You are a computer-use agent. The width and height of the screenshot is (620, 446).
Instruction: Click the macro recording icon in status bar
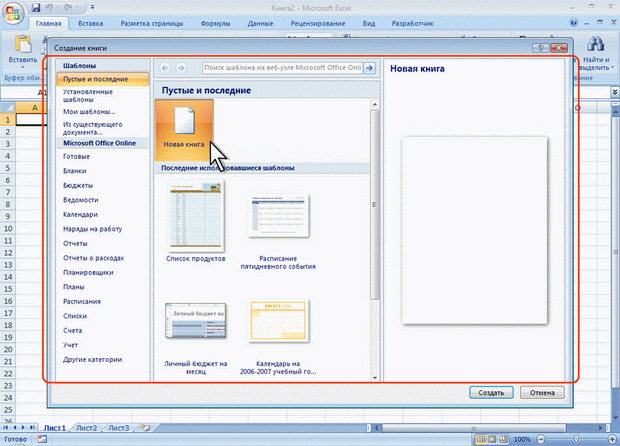coord(42,439)
